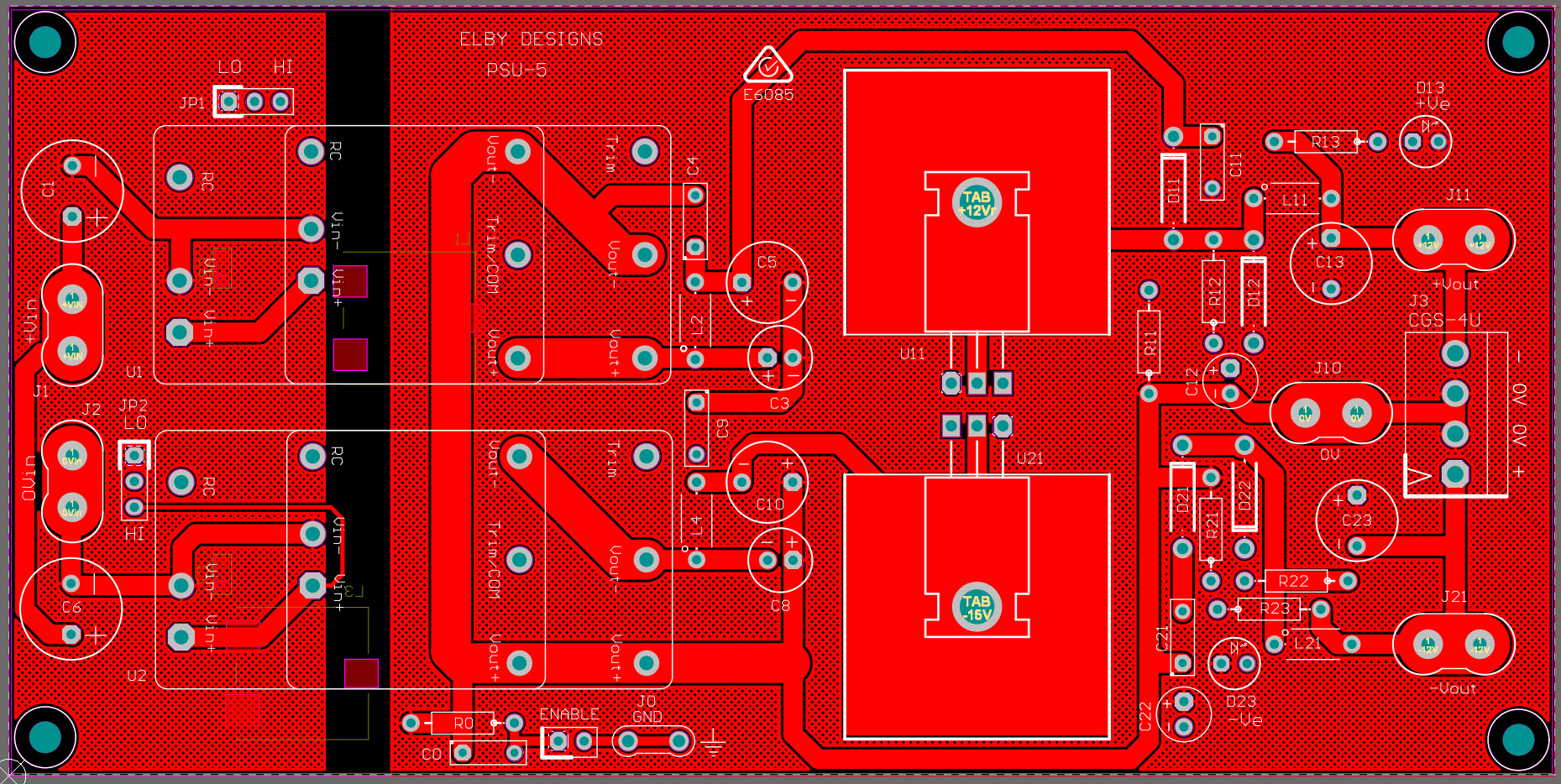Click the E6085 regulatory compliance triangle logo
1561x784 pixels.
(x=767, y=66)
